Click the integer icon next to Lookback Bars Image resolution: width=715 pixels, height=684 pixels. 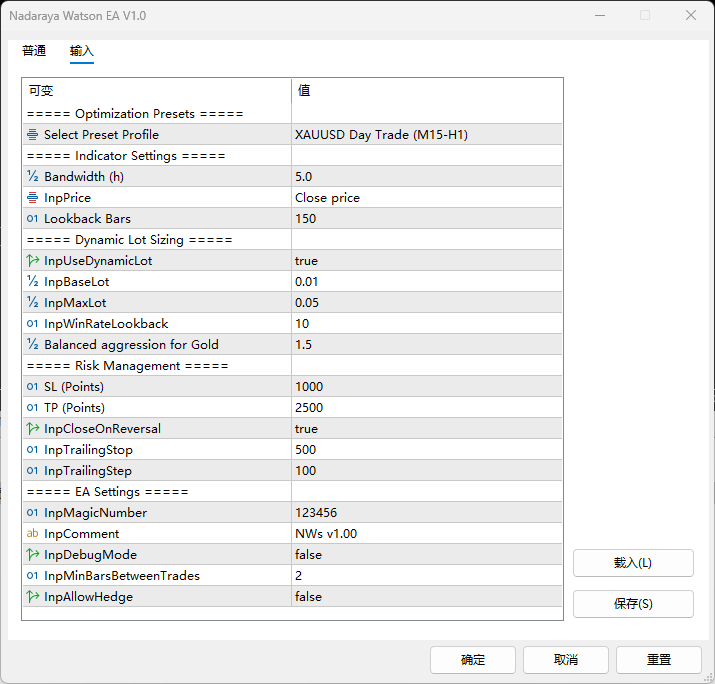33,219
